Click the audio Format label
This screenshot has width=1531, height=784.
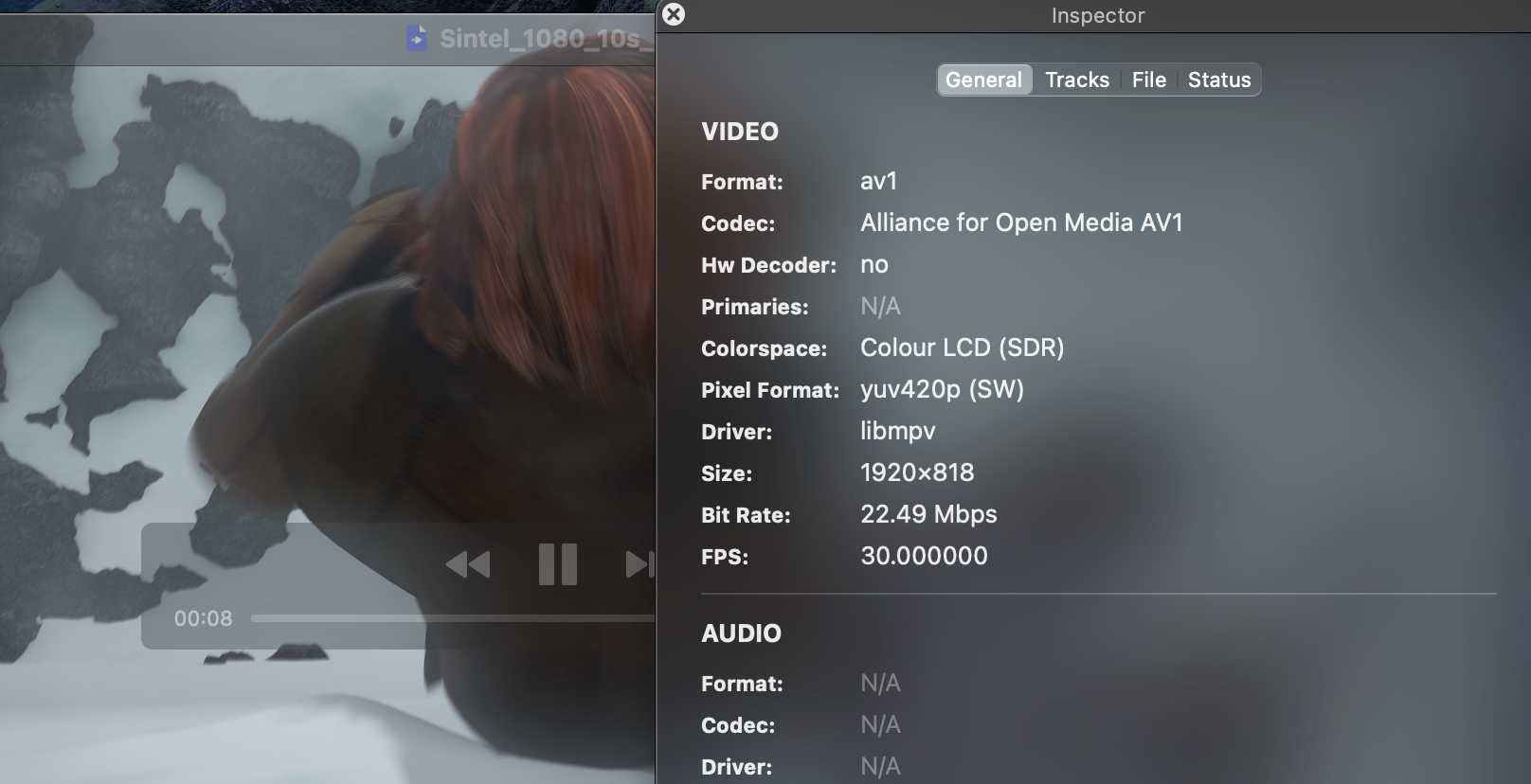coord(742,684)
